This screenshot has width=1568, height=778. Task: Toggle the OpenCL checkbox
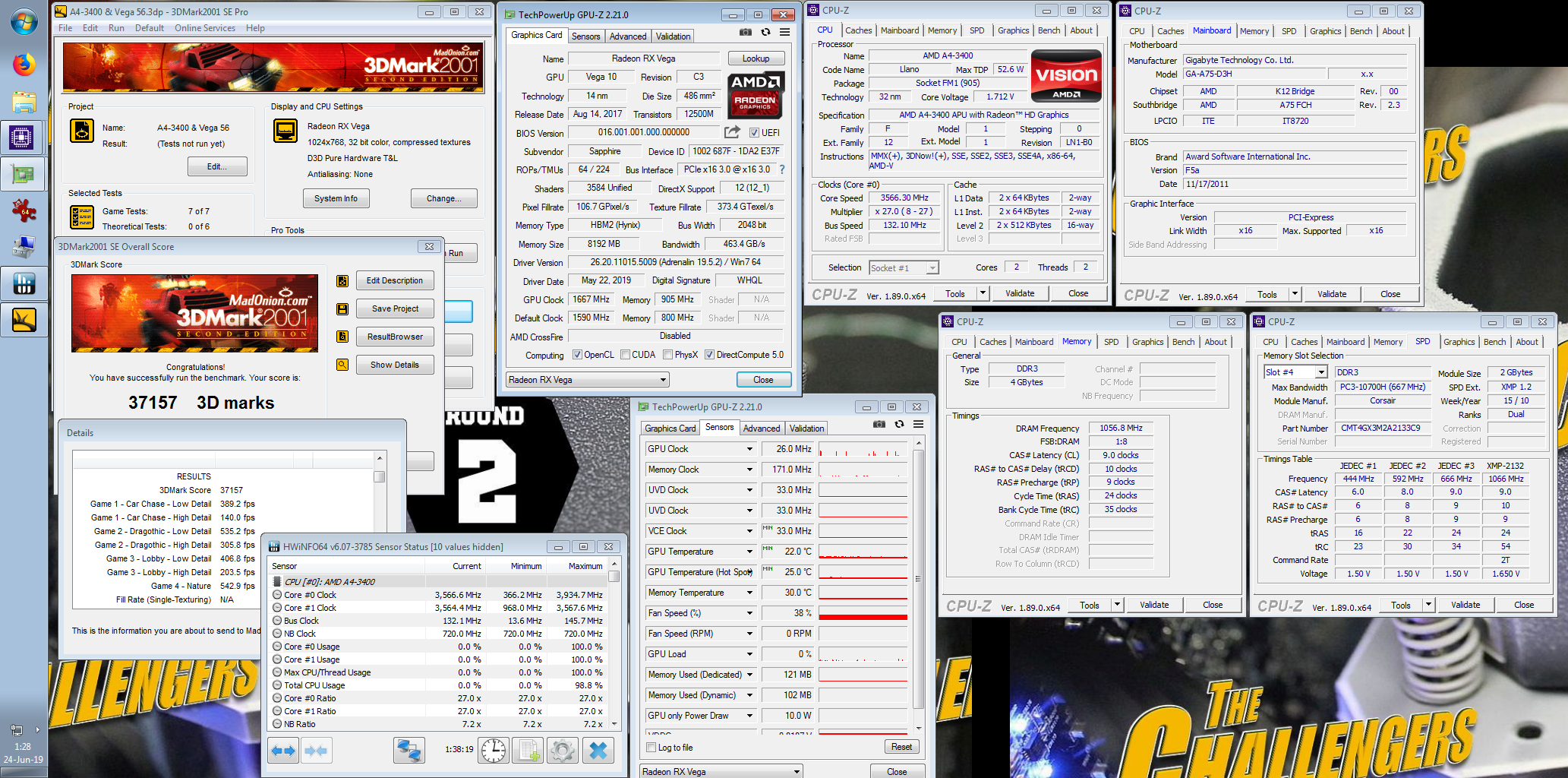click(x=577, y=355)
